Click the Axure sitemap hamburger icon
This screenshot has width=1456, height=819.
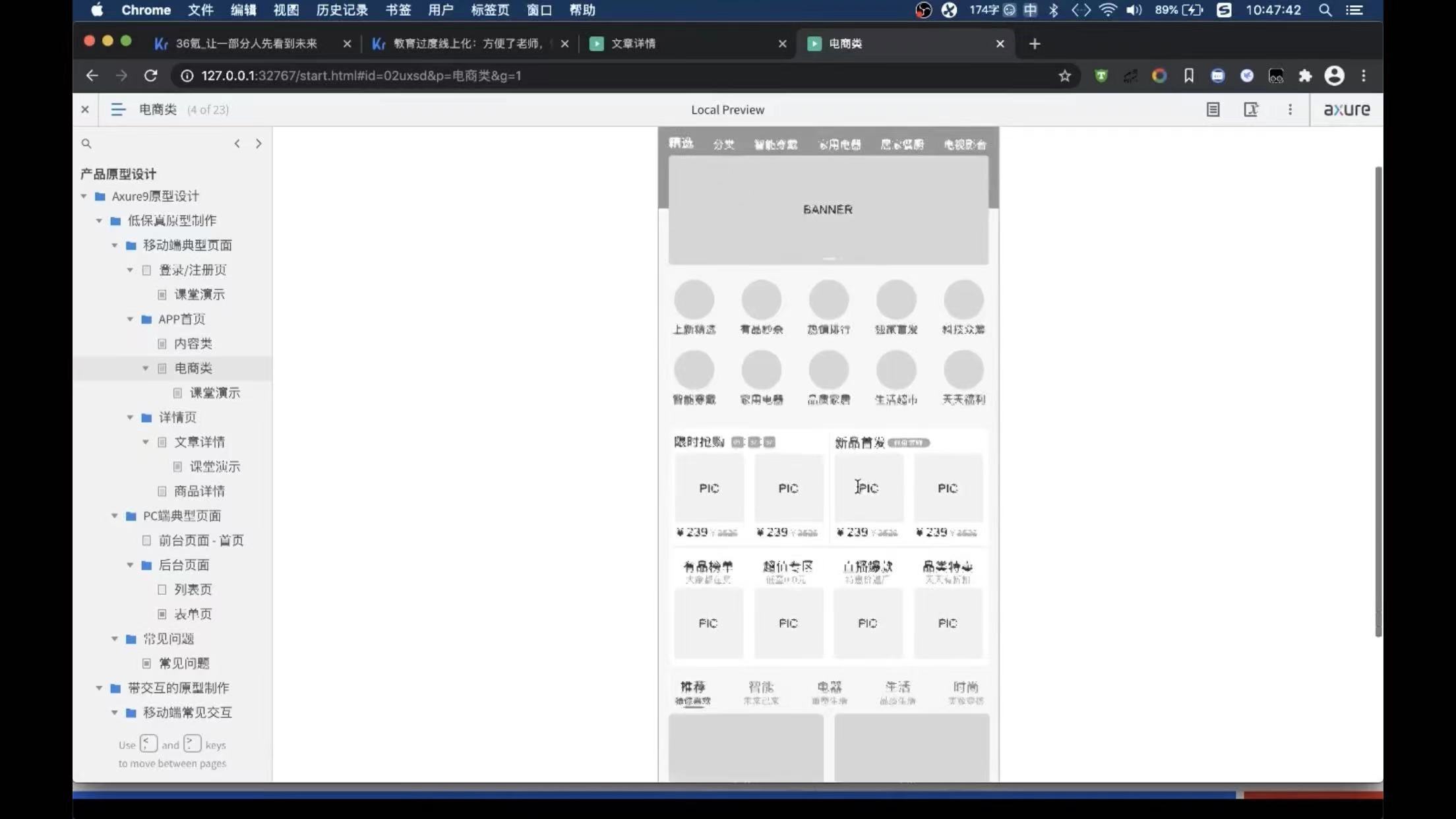point(117,109)
